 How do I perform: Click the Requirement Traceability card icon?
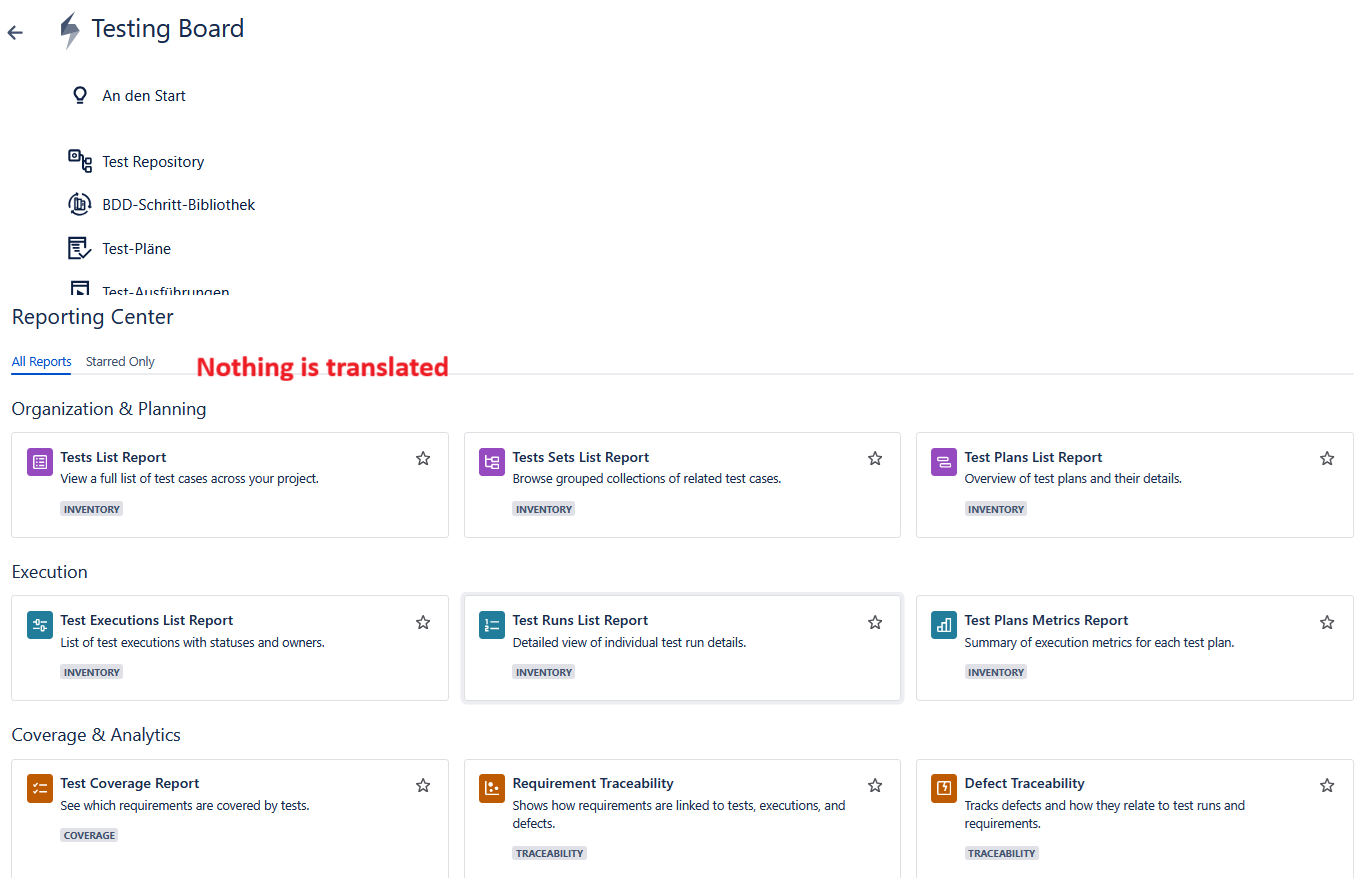pos(492,788)
